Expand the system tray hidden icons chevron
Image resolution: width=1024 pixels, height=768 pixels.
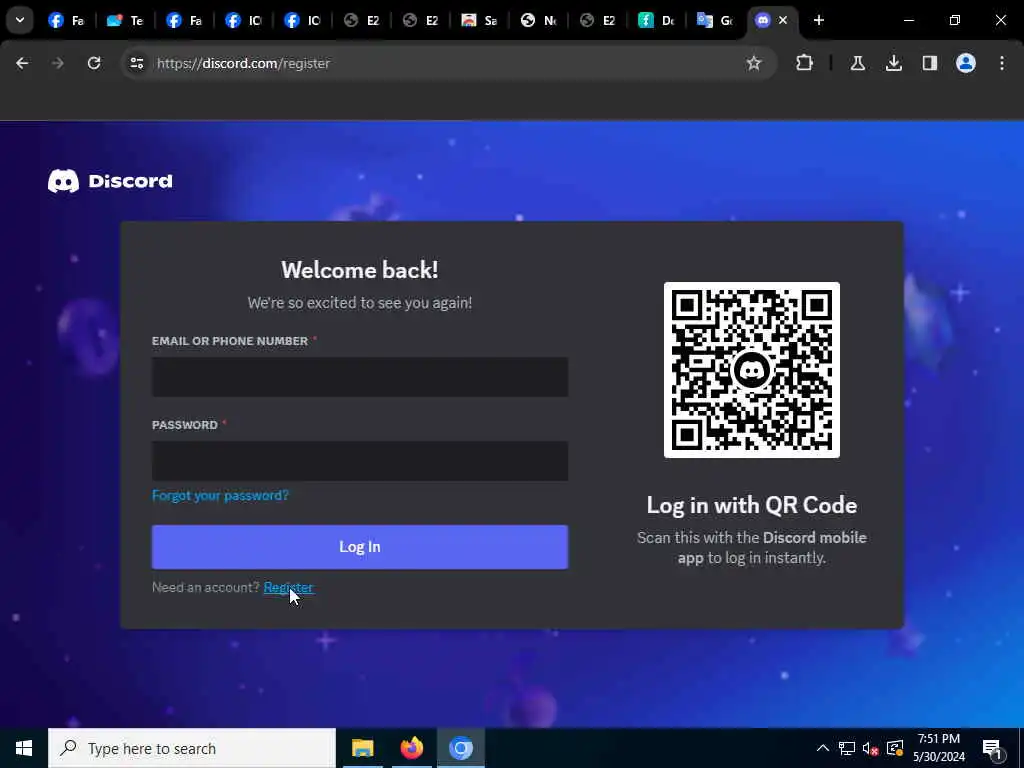click(x=823, y=748)
